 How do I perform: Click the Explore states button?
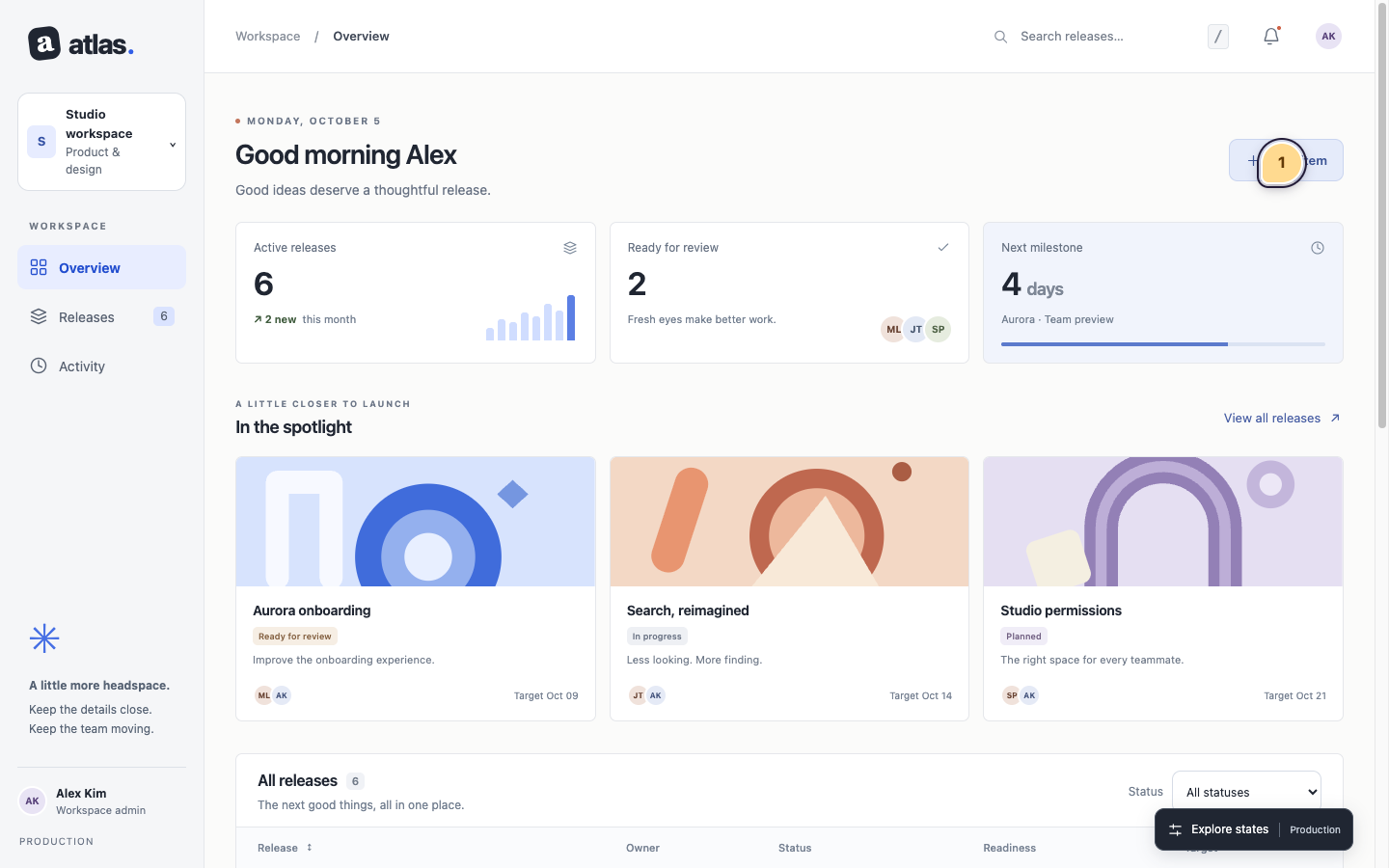1254,829
